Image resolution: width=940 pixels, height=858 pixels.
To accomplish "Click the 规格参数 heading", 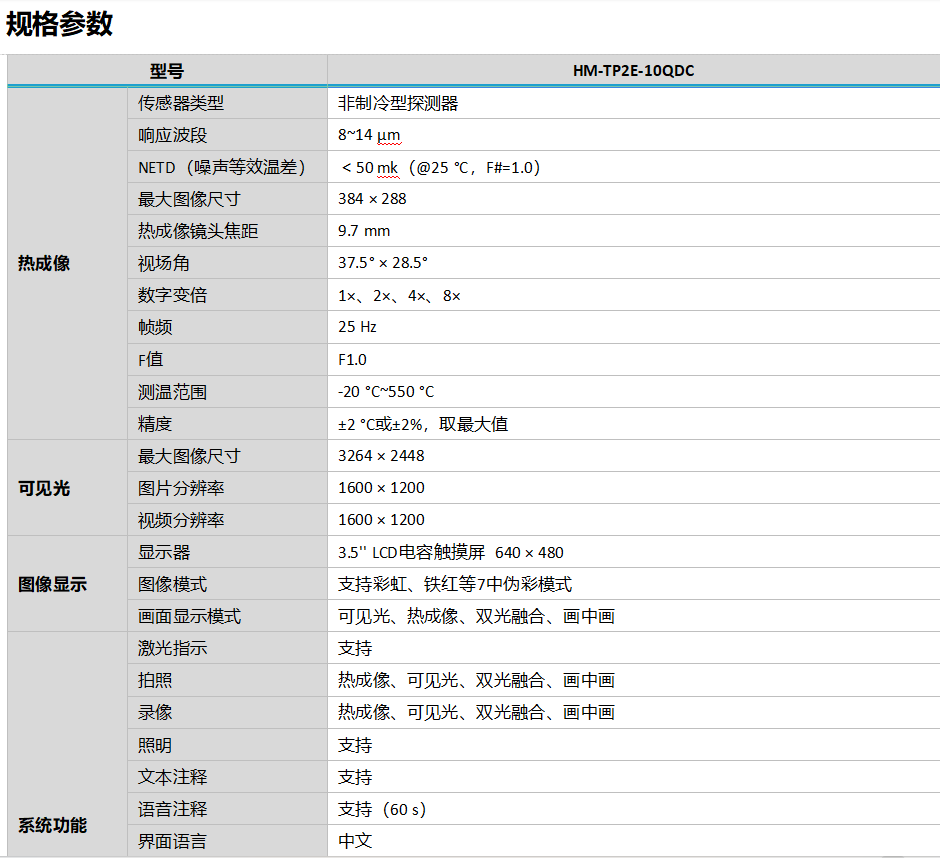I will (x=59, y=25).
